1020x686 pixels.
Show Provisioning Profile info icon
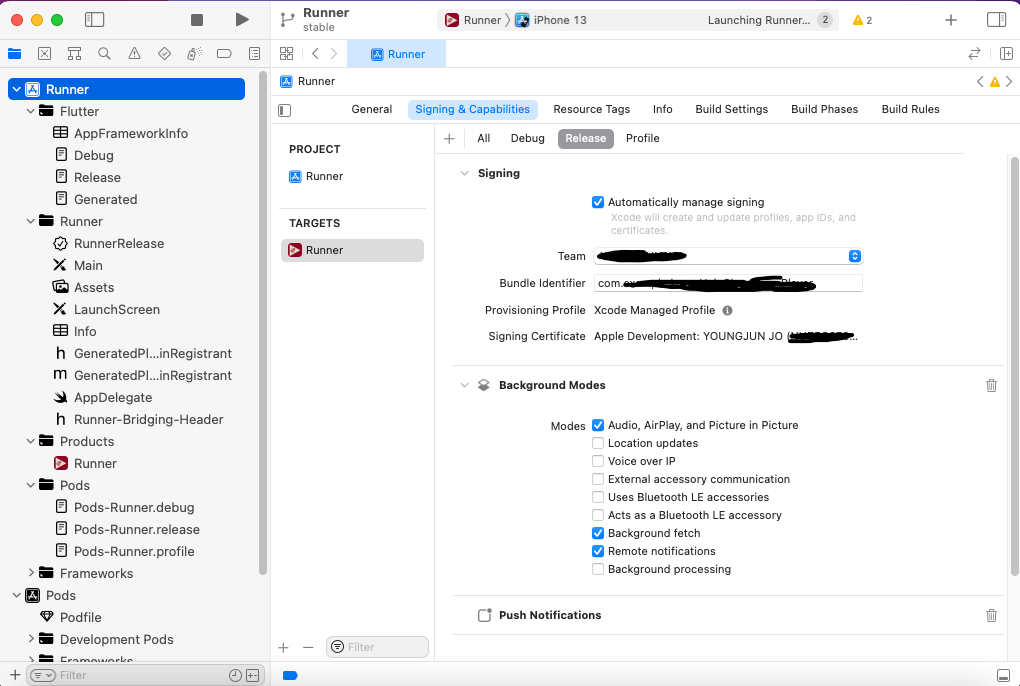(727, 310)
